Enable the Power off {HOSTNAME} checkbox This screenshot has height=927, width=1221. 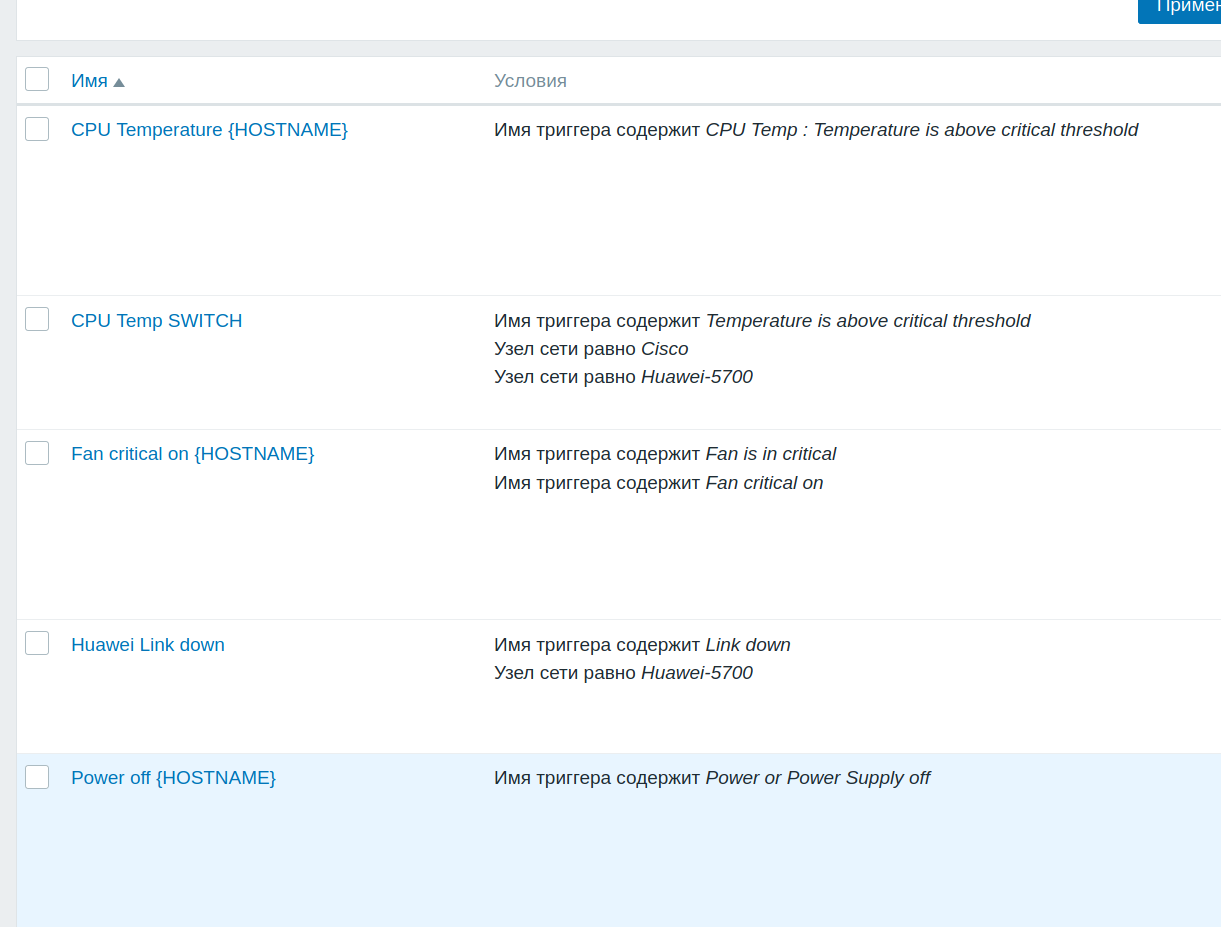[x=37, y=777]
